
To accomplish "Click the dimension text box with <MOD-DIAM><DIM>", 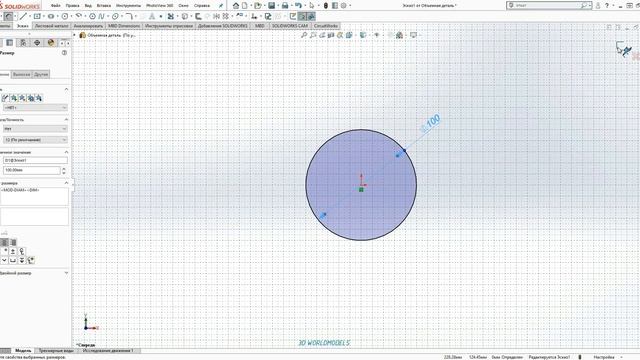I will coord(34,196).
